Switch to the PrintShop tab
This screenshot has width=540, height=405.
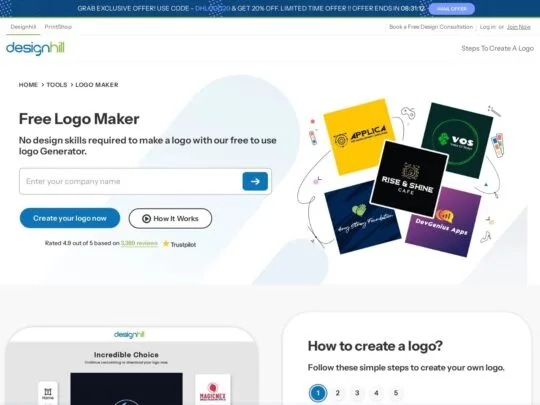pos(58,27)
